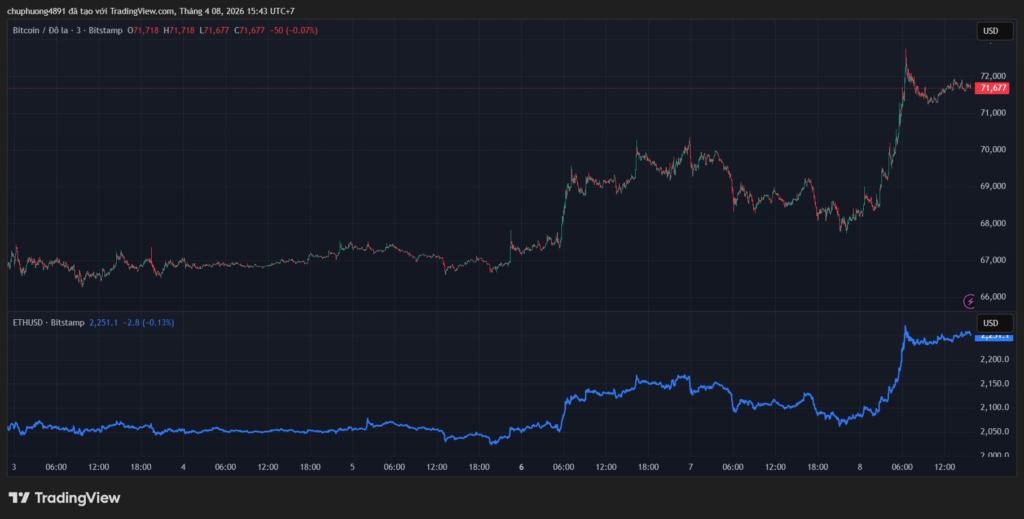Click the Bitcoin price spike peak candle
The image size is (1024, 519).
[906, 52]
